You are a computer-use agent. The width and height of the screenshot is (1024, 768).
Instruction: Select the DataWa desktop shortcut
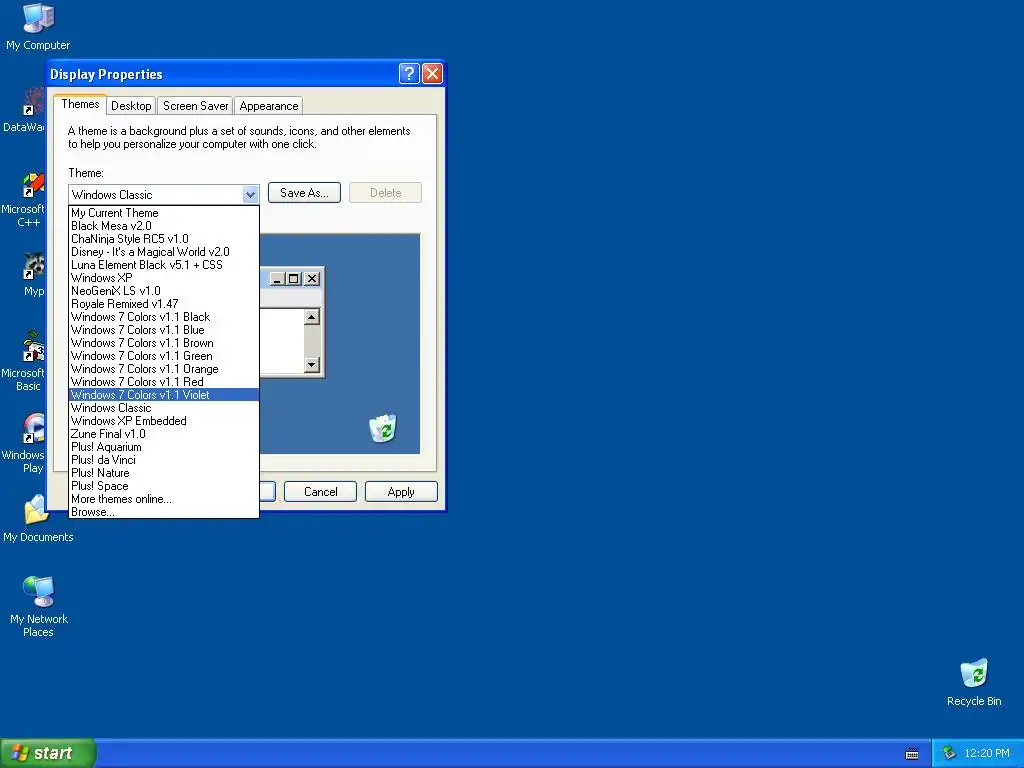pyautogui.click(x=24, y=110)
